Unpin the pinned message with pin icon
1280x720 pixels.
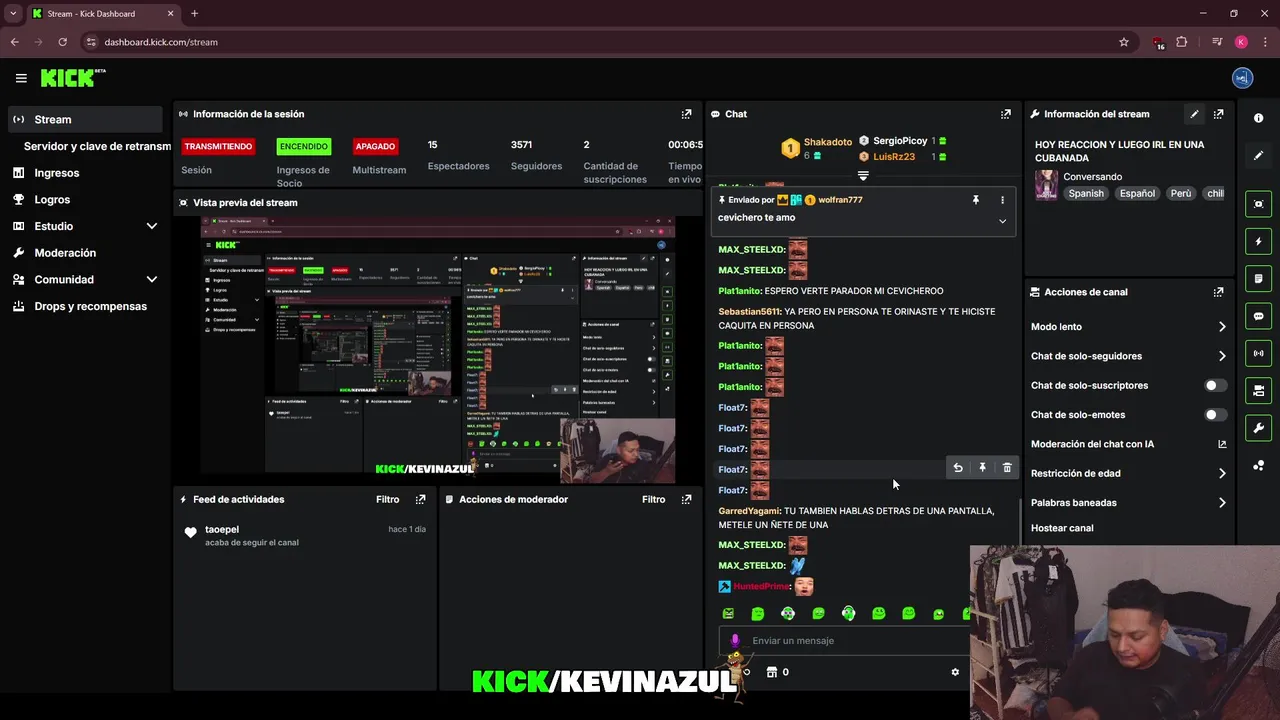point(976,200)
